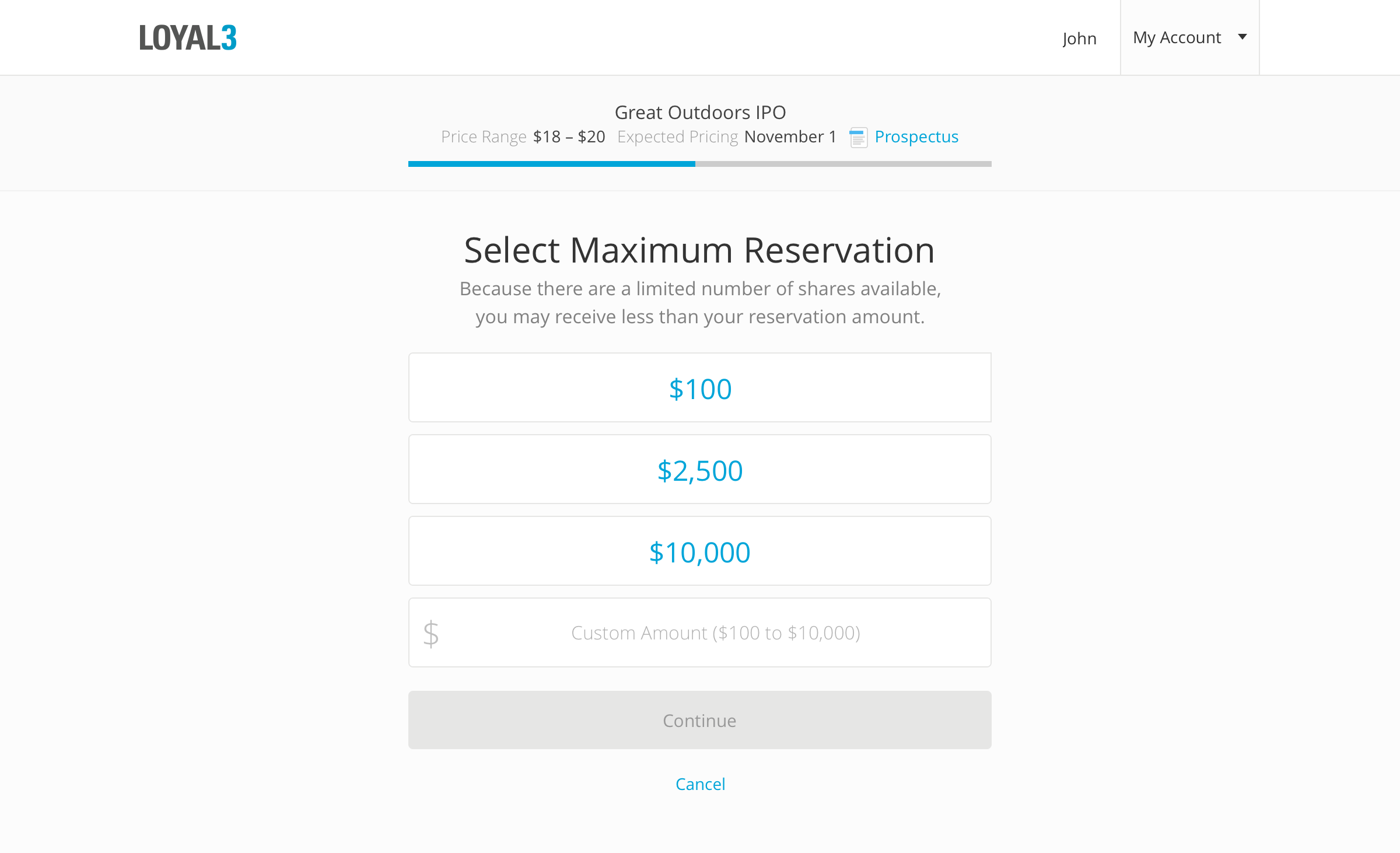The width and height of the screenshot is (1400, 853).
Task: Pick the $10,000 maximum reservation
Action: pyautogui.click(x=700, y=551)
